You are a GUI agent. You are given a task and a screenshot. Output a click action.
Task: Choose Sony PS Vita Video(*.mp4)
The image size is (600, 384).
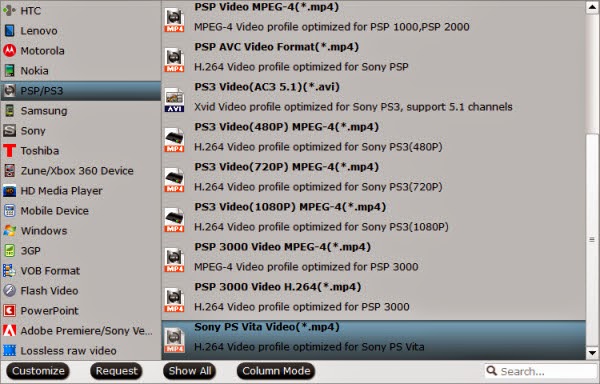click(374, 340)
